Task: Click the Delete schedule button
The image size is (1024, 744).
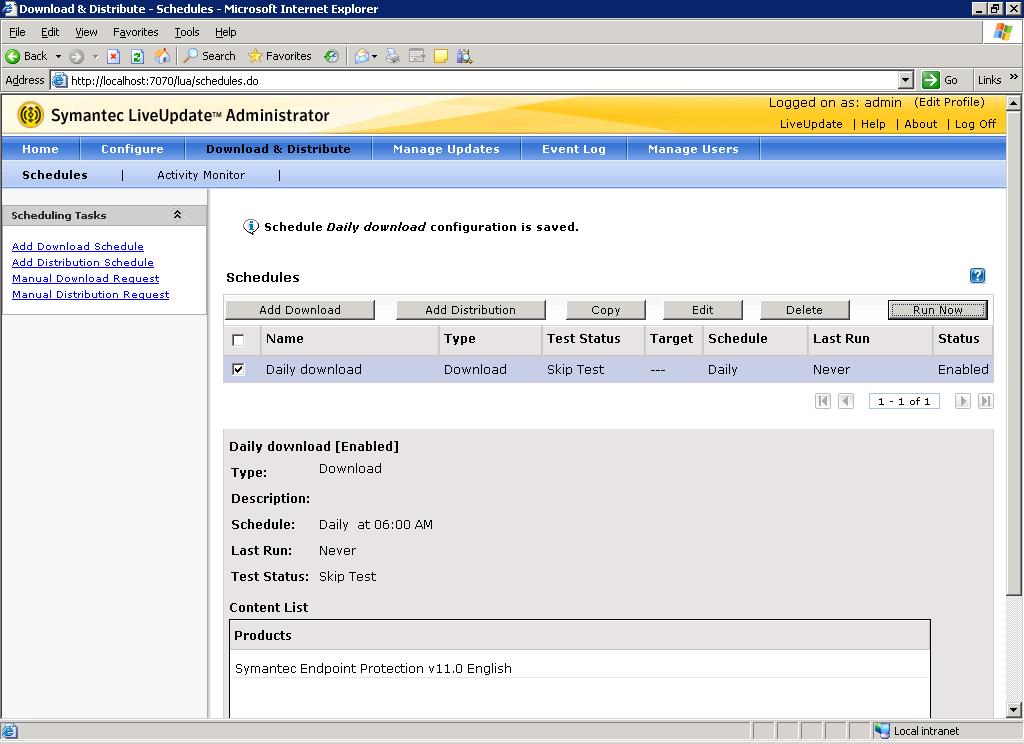Action: [x=805, y=310]
